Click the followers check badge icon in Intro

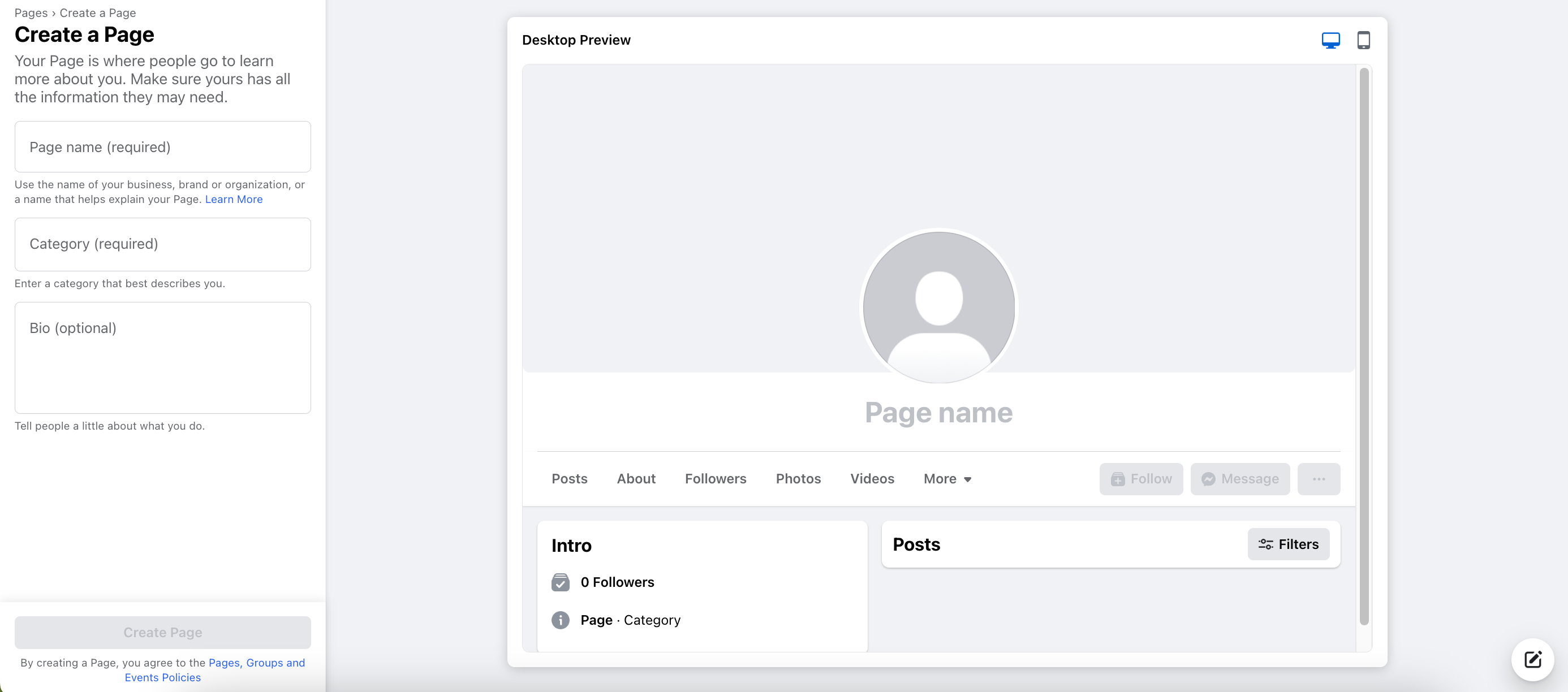[x=560, y=582]
